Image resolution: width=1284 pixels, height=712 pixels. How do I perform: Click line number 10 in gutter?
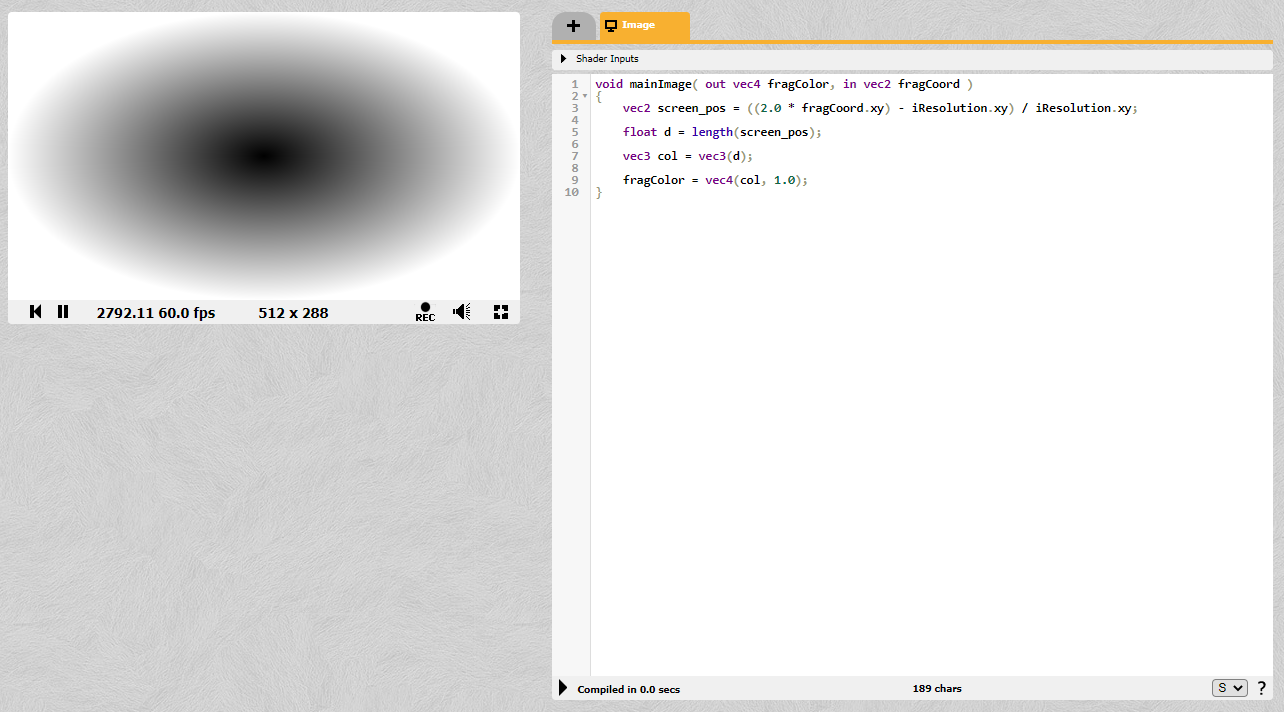[x=572, y=192]
